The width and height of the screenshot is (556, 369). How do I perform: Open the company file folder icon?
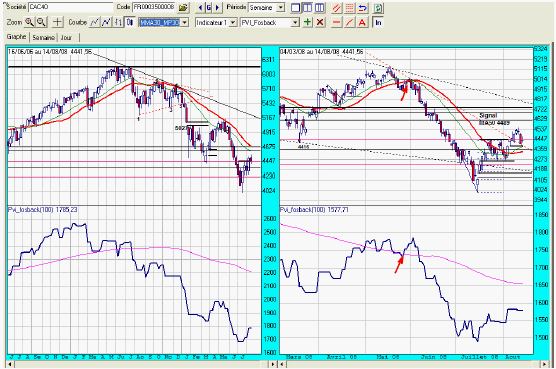(x=183, y=7)
